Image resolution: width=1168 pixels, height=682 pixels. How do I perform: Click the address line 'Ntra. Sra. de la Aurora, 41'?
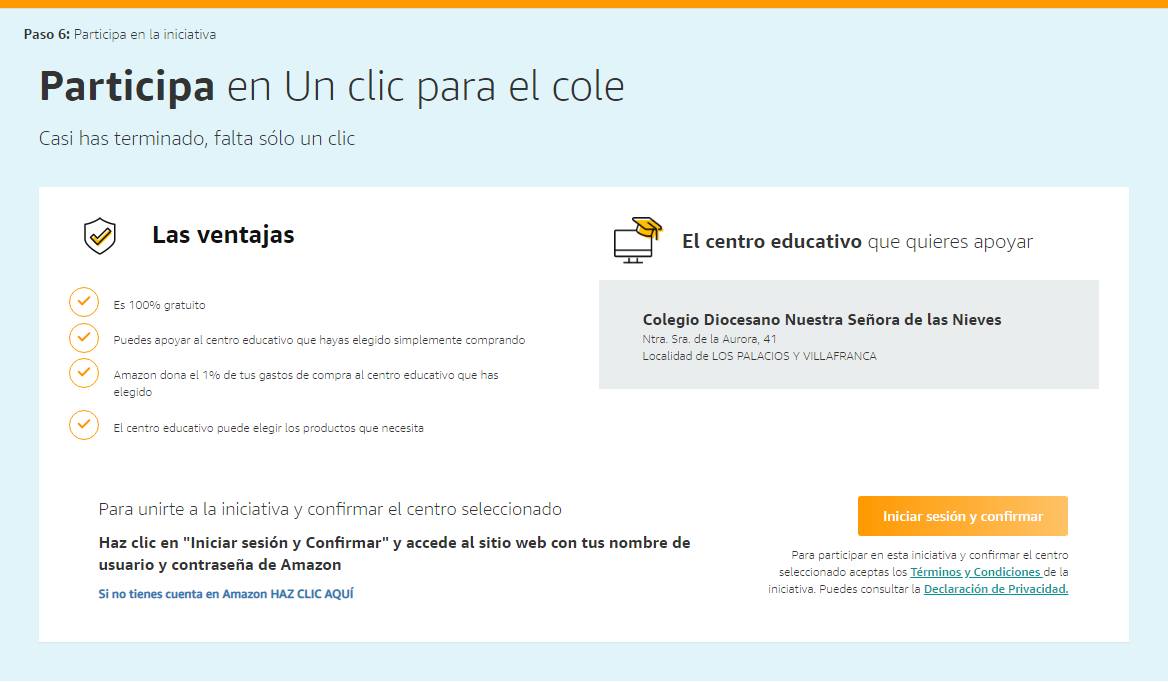(709, 339)
